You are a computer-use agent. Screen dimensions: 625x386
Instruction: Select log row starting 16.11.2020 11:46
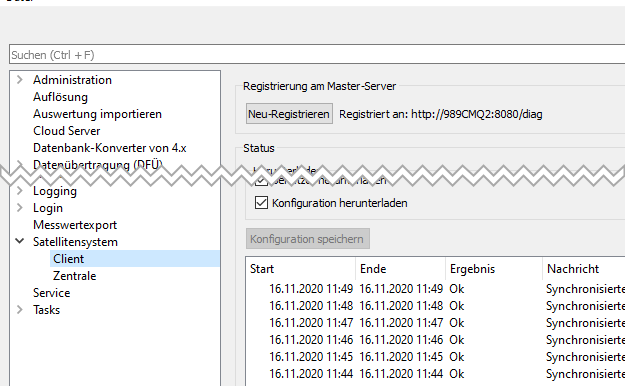point(436,340)
